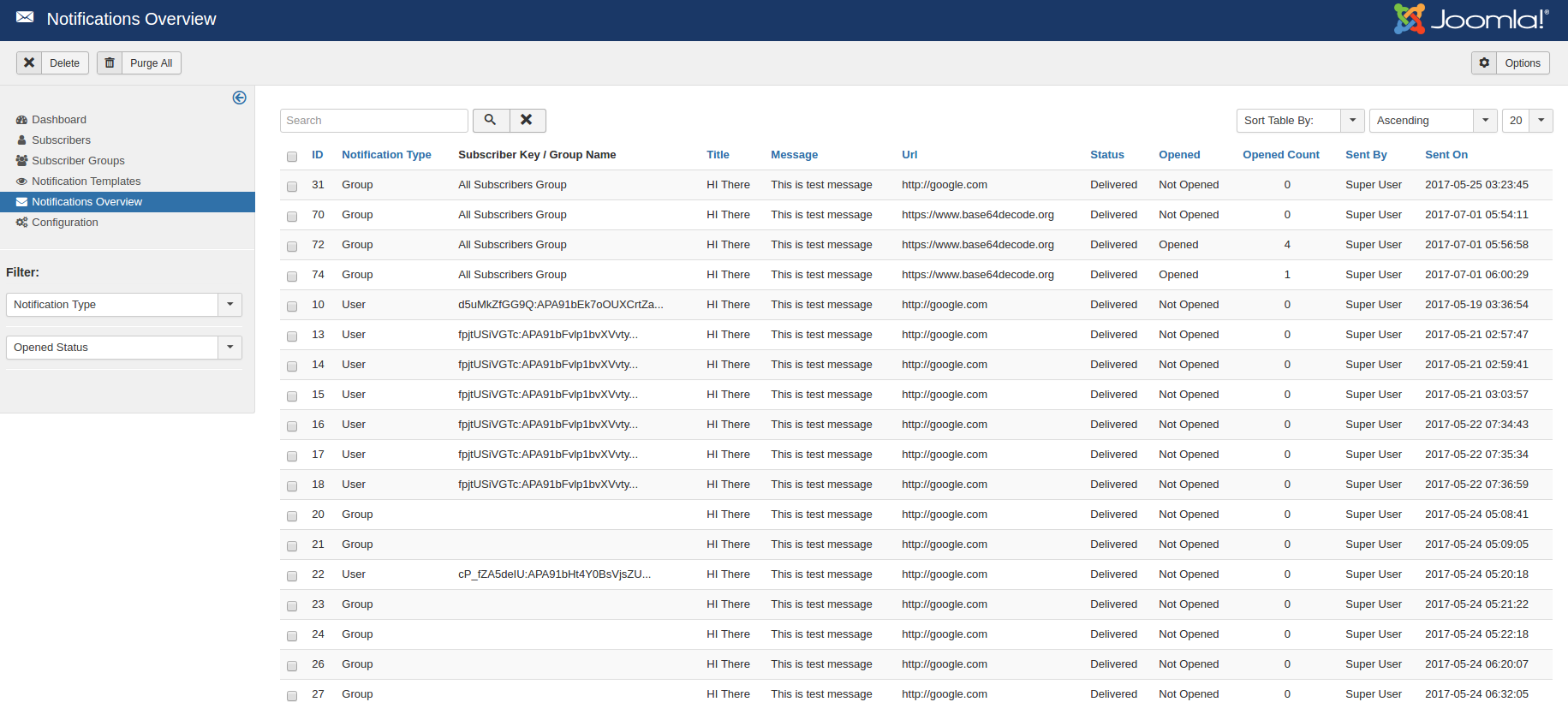Screen dimensions: 1568x708
Task: Click the envelope icon beside Notifications Overview title
Action: coord(25,18)
